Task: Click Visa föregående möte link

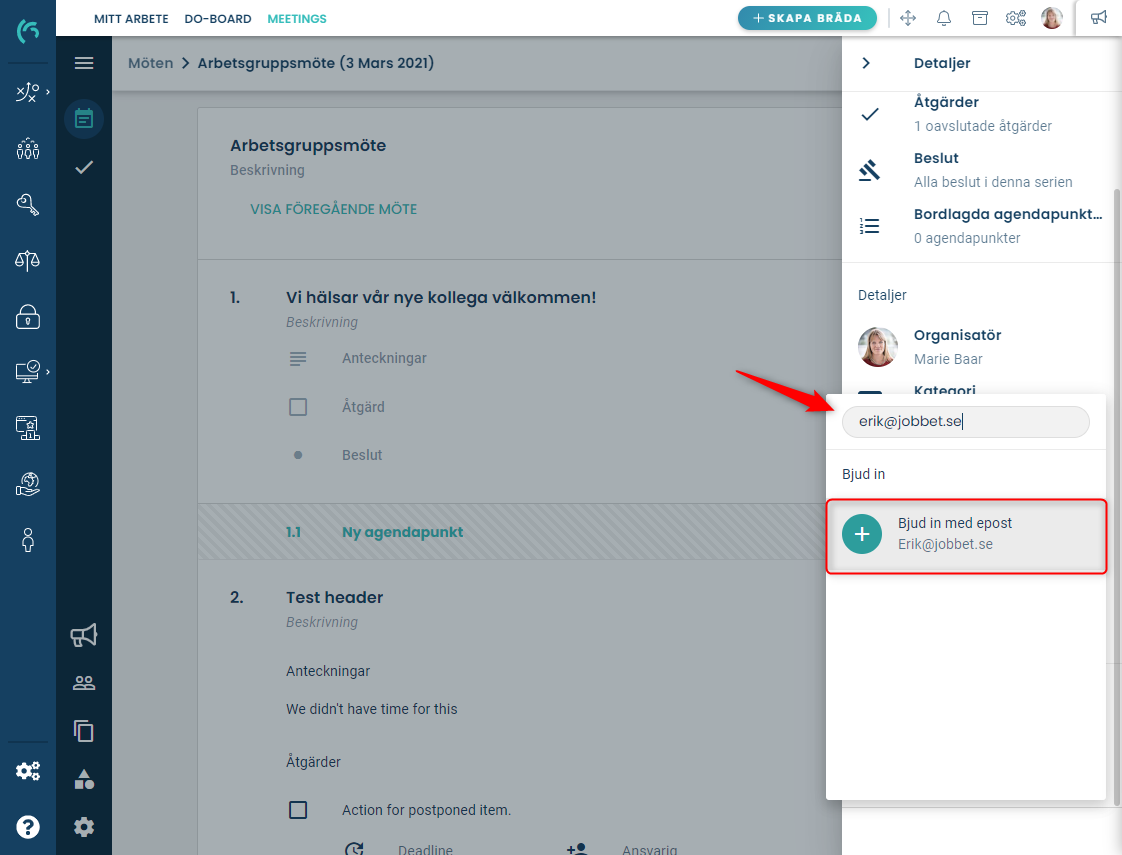Action: click(x=333, y=209)
